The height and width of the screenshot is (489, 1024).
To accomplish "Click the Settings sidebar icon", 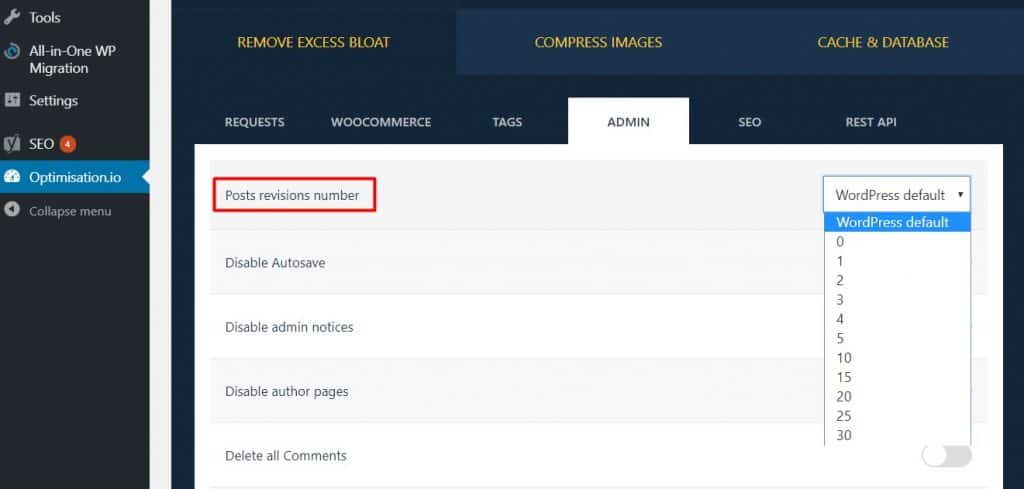I will click(x=12, y=100).
